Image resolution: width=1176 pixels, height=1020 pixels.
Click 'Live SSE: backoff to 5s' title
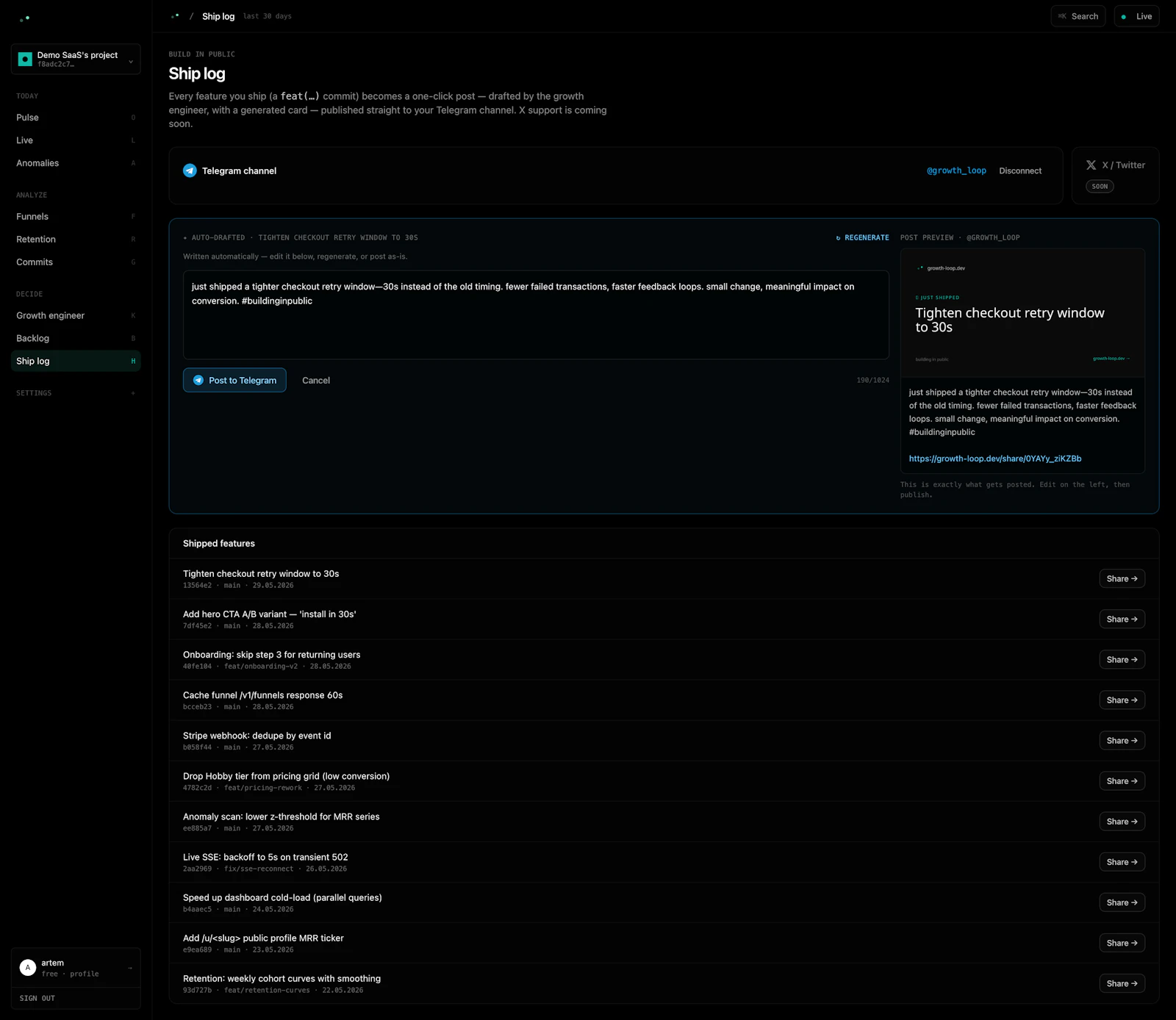click(265, 857)
